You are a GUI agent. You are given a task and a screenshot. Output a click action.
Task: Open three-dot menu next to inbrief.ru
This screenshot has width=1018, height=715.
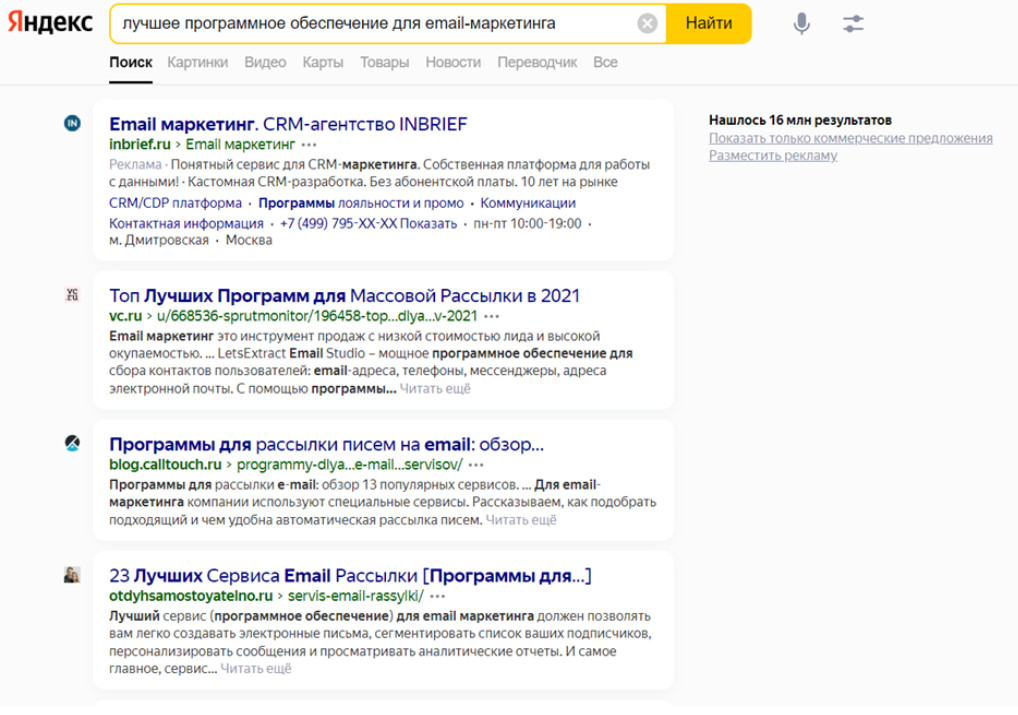coord(308,145)
